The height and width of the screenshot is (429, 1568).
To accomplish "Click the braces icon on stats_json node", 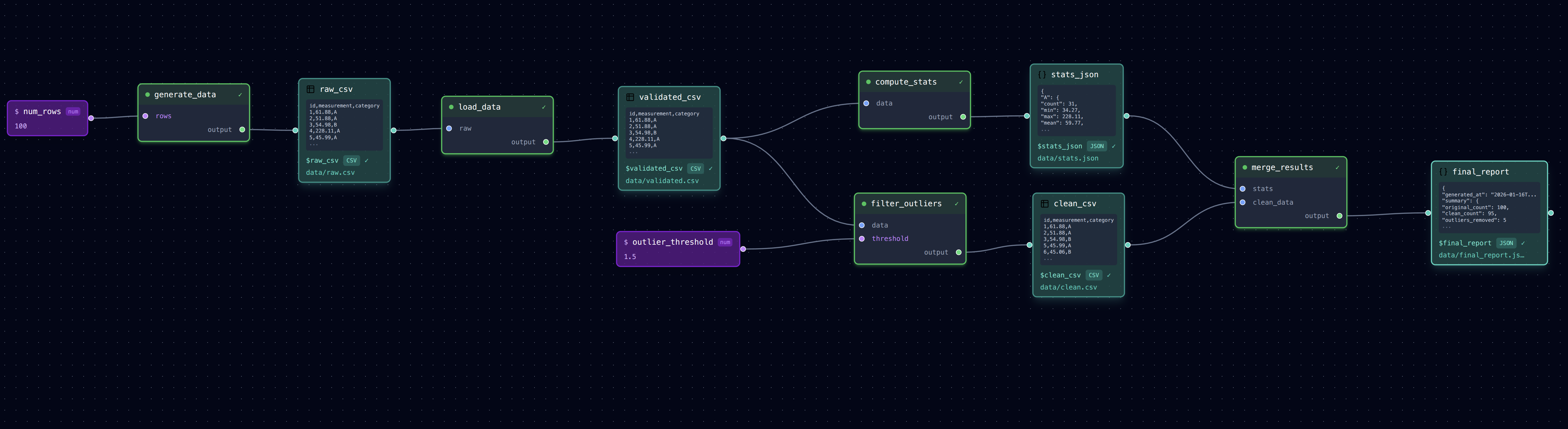I will [x=1041, y=75].
